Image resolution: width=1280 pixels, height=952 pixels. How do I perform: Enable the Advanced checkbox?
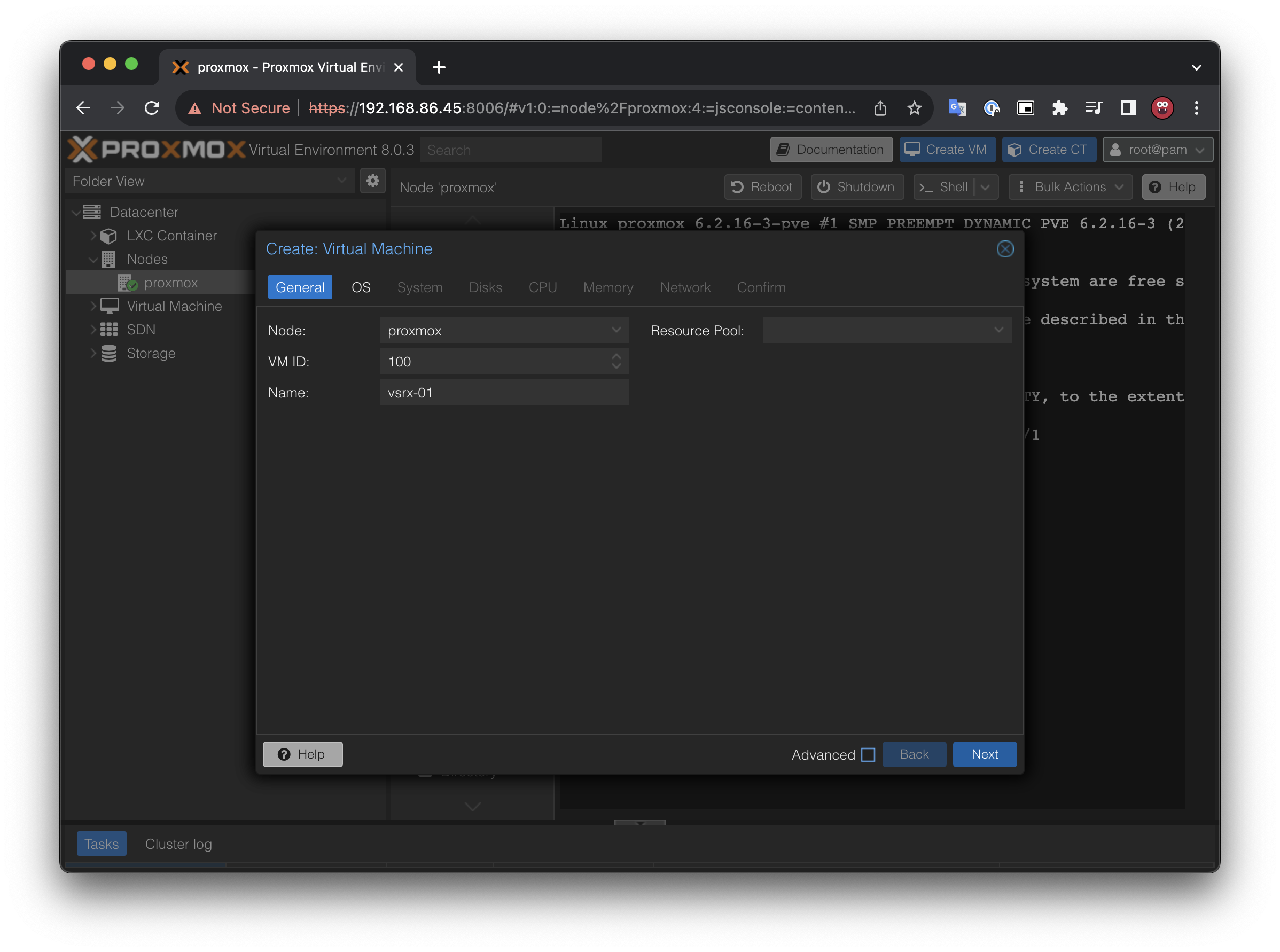click(868, 754)
